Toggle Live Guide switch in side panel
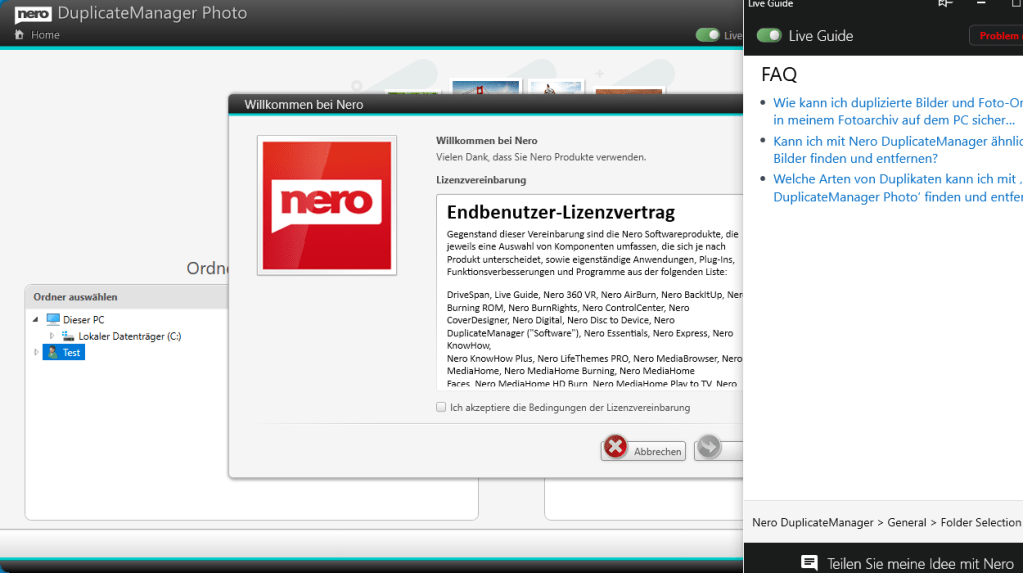 (x=769, y=36)
